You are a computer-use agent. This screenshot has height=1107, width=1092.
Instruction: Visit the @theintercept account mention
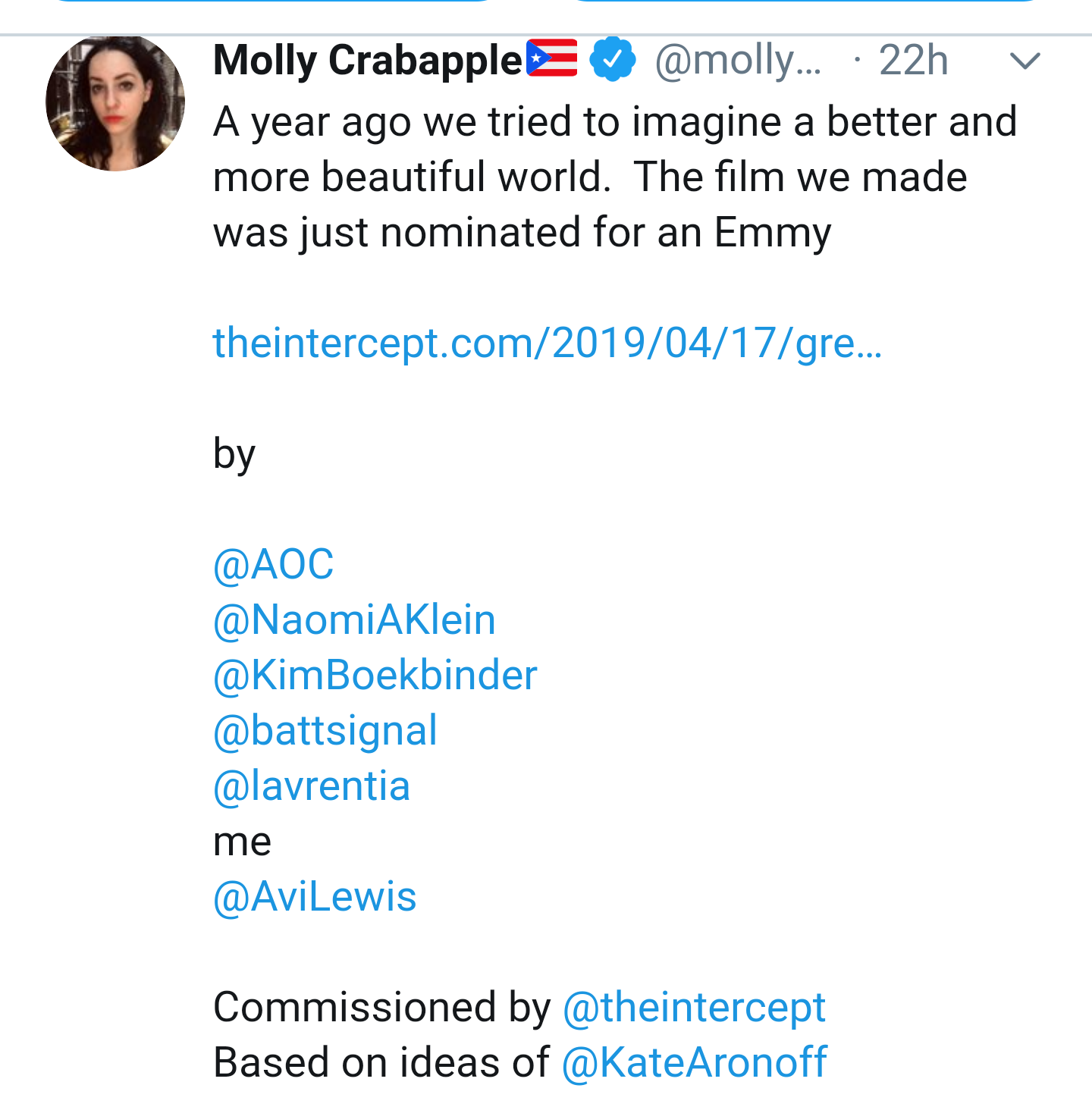pos(694,1007)
